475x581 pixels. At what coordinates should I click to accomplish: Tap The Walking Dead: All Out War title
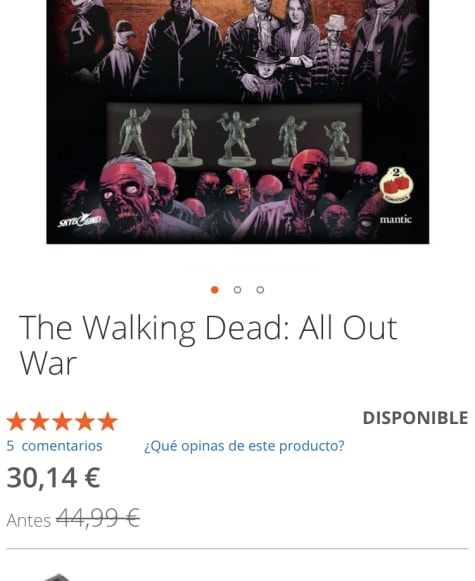(x=208, y=345)
